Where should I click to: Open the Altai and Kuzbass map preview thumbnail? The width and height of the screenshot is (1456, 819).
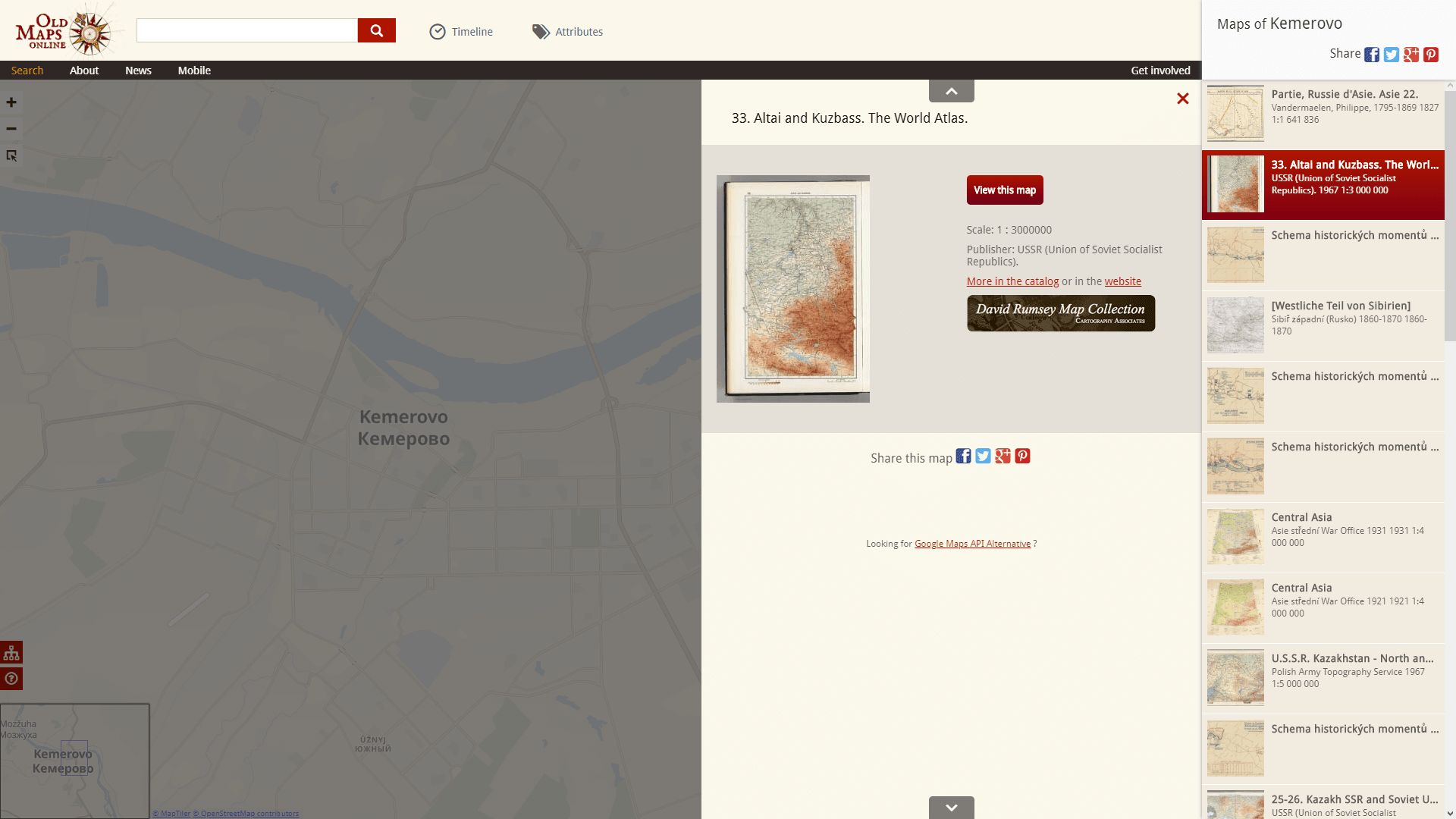coord(793,289)
